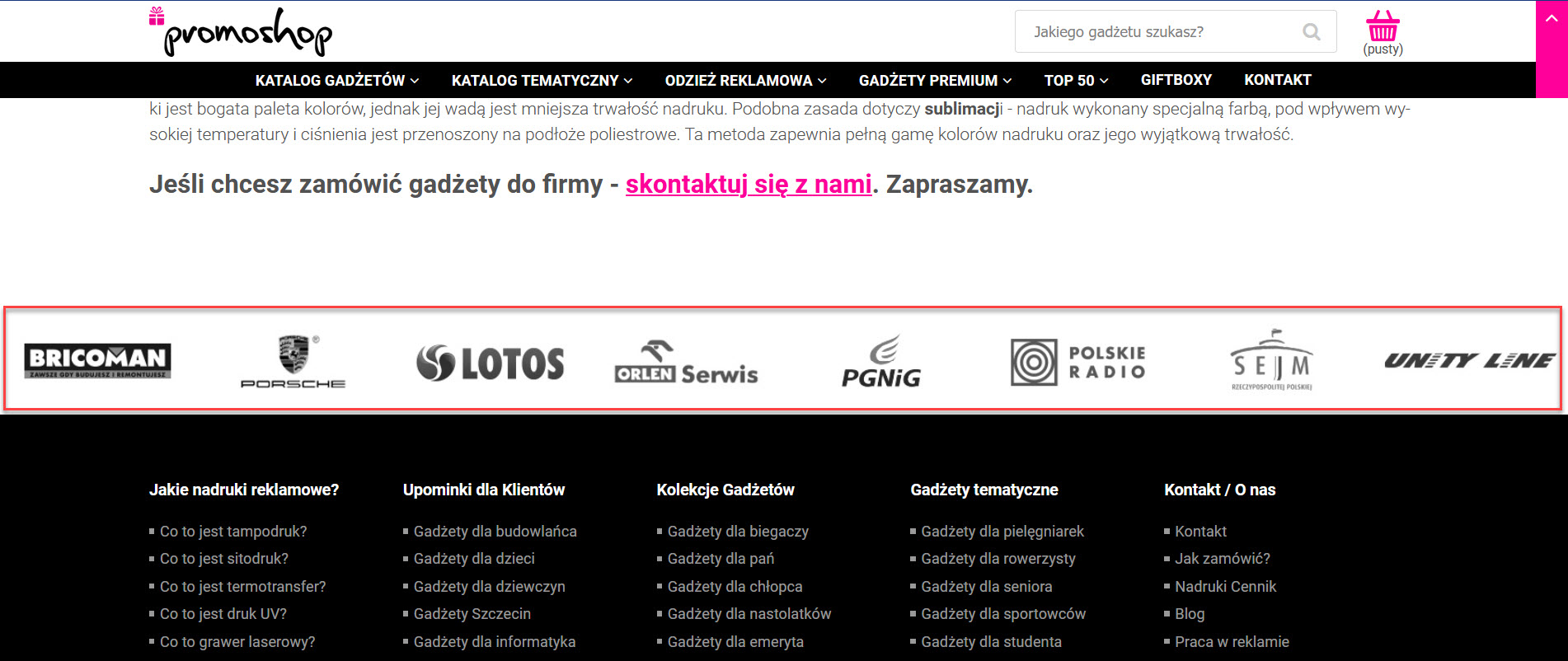Click the Polskie Radio logo
This screenshot has height=661, width=1568.
1078,362
